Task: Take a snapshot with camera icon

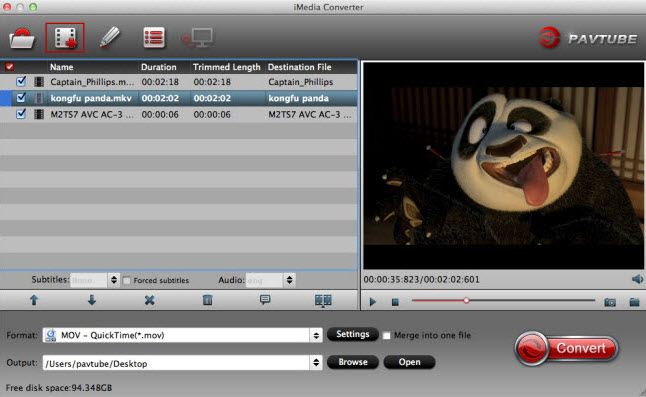Action: pos(610,302)
